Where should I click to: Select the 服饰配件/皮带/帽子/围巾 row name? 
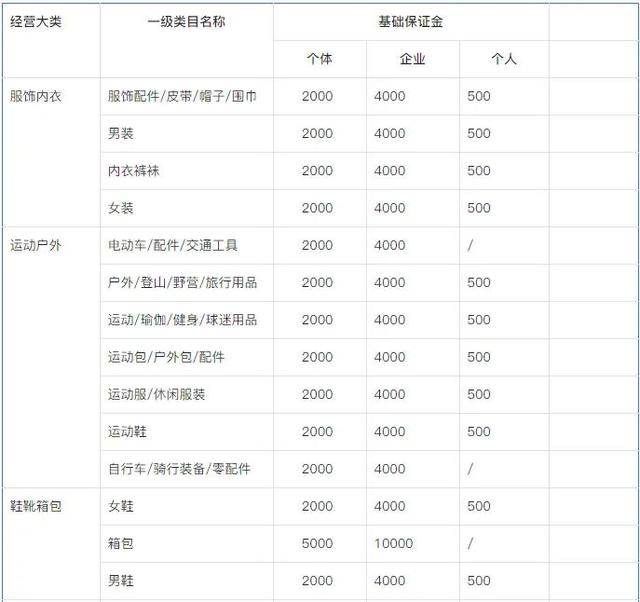point(182,96)
